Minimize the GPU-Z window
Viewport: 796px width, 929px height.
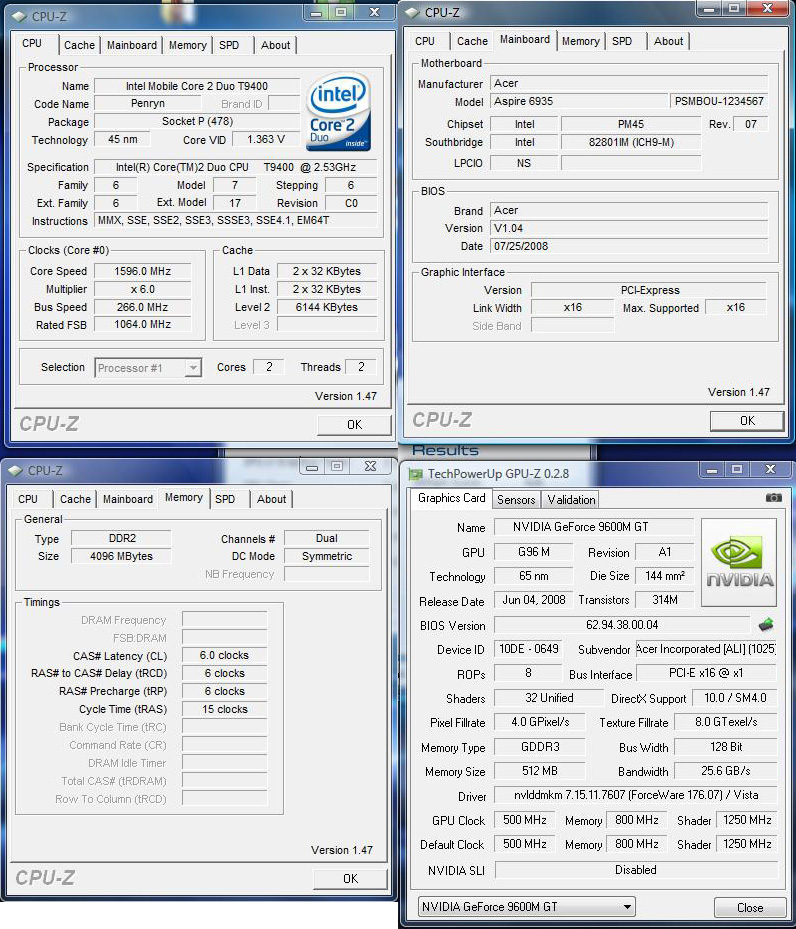[x=712, y=470]
